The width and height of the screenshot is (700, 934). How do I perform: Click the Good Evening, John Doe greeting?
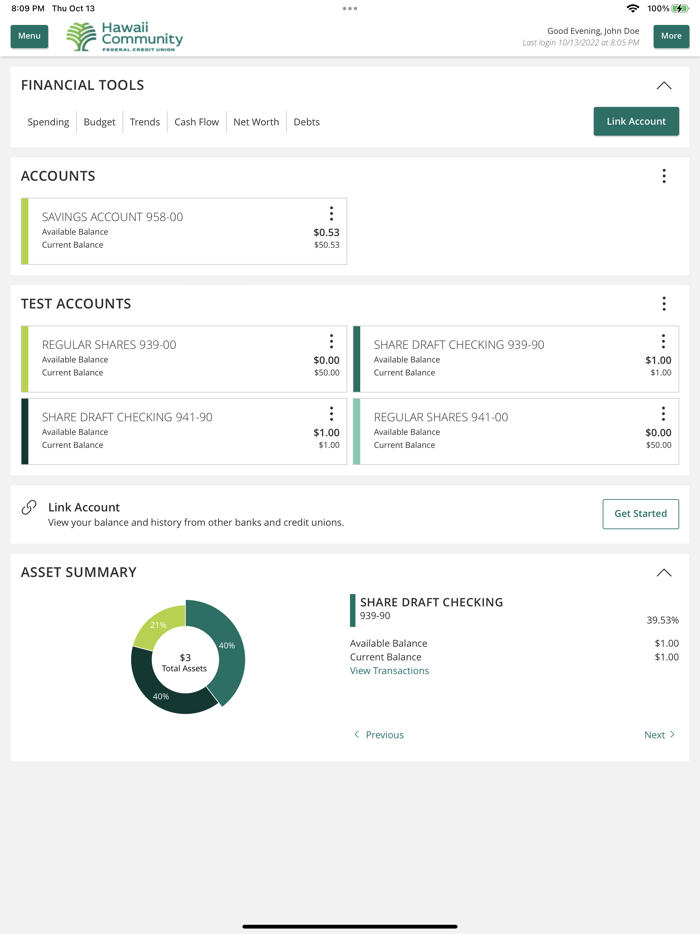(x=593, y=31)
